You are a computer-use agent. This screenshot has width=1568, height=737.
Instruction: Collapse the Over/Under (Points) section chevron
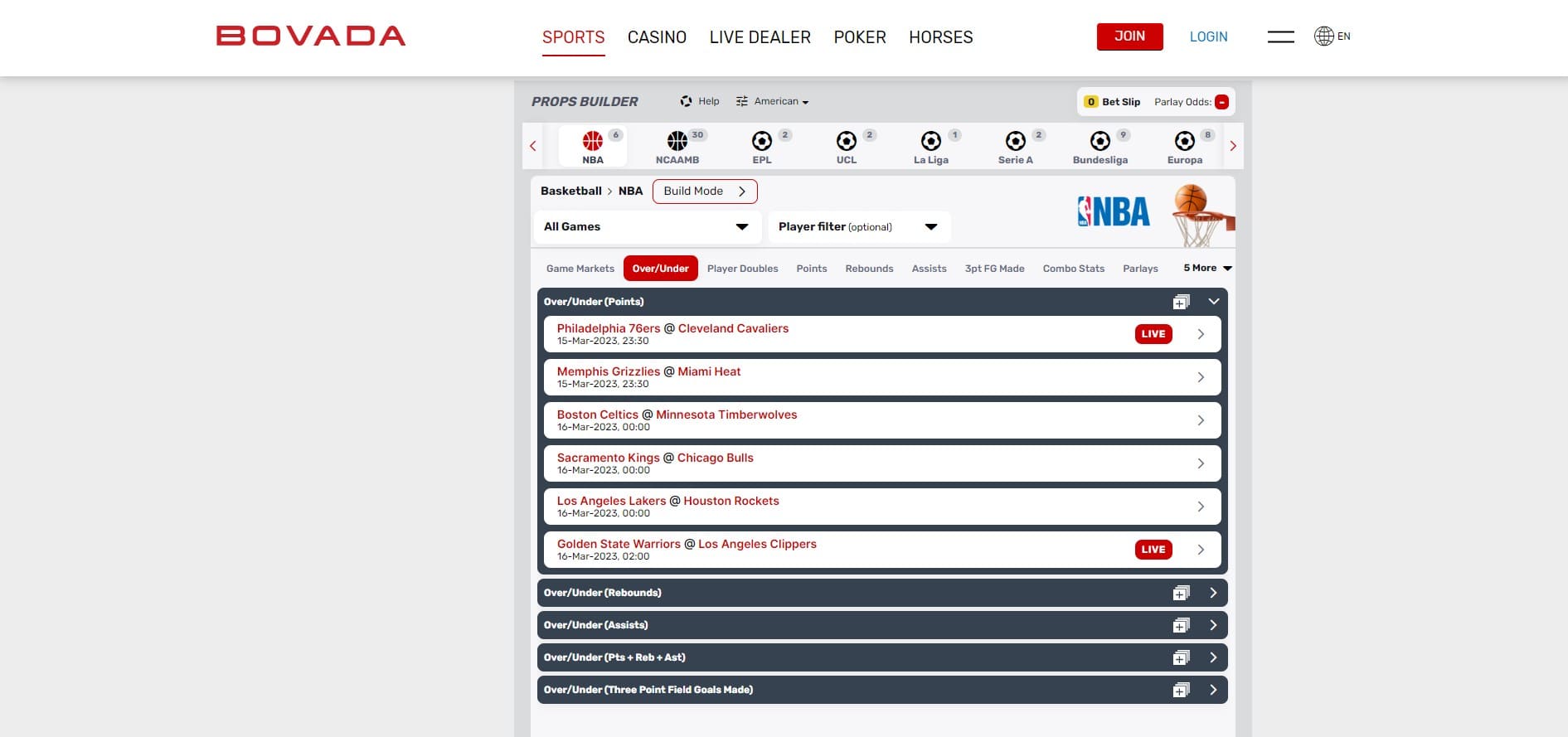[1213, 302]
